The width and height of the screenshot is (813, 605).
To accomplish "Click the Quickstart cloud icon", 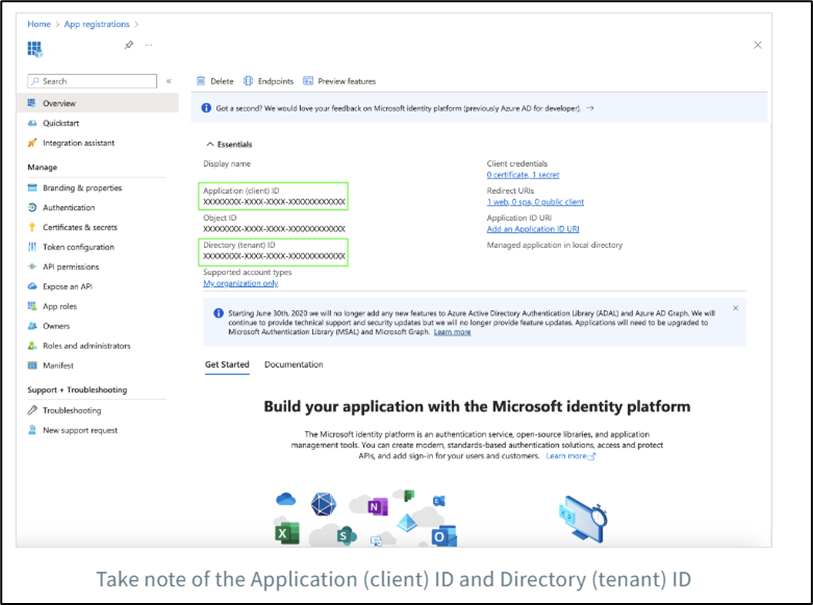I will coord(32,123).
